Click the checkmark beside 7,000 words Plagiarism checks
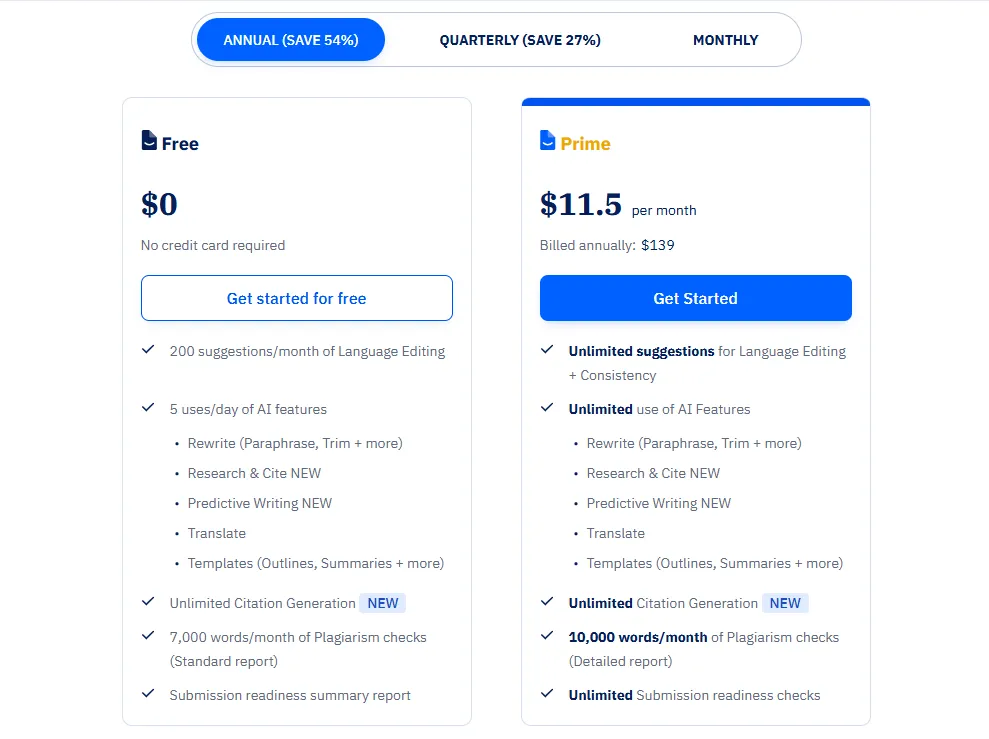This screenshot has width=989, height=739. (148, 636)
